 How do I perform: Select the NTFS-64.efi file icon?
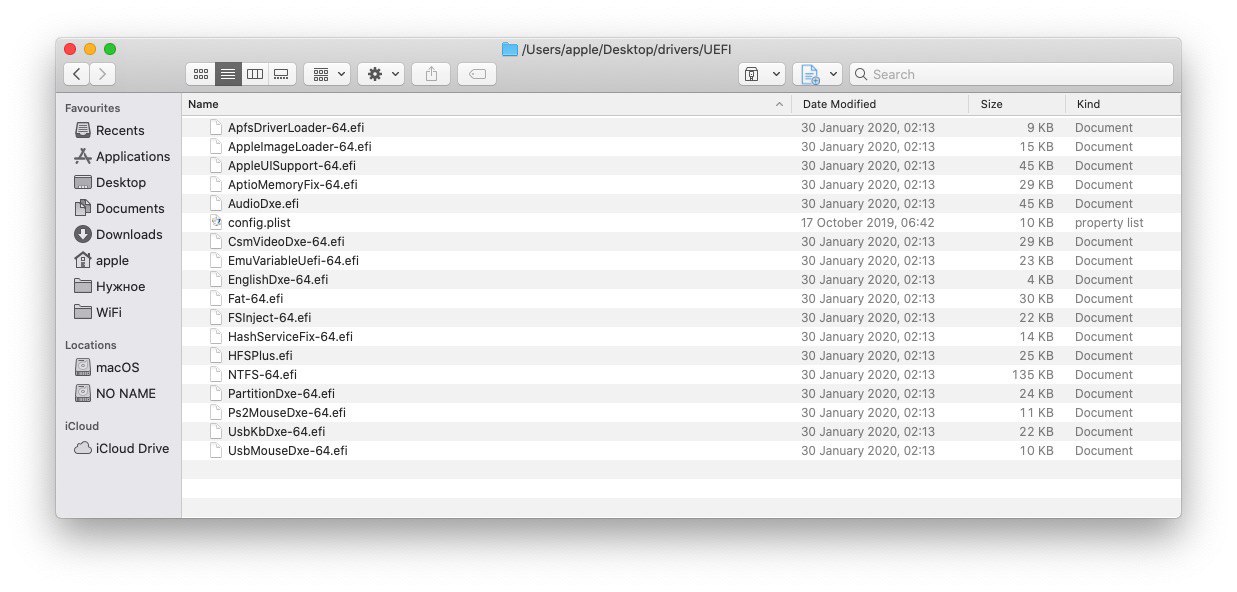tap(215, 375)
